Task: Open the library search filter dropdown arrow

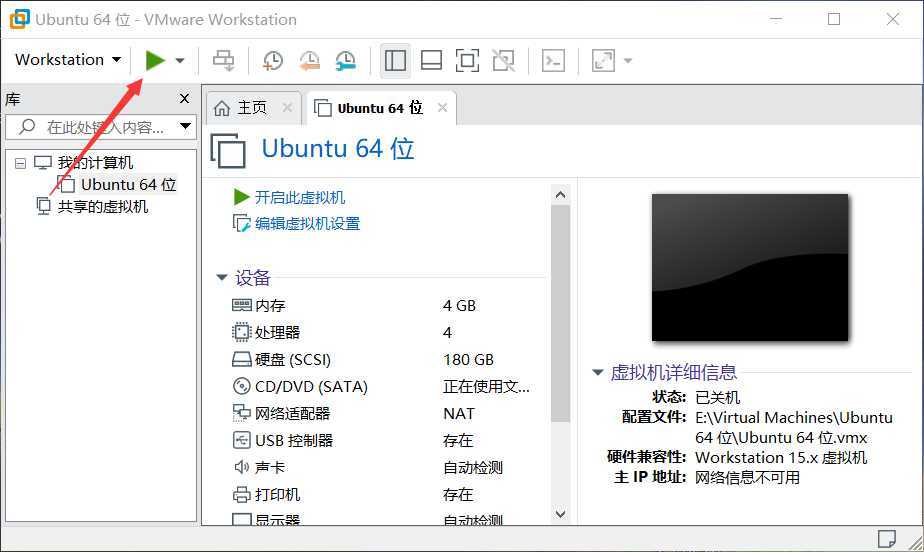Action: 186,126
